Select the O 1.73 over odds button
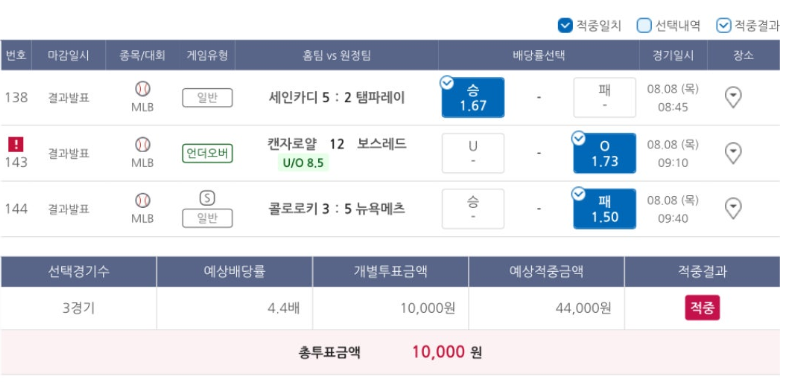790x386 pixels. click(605, 153)
